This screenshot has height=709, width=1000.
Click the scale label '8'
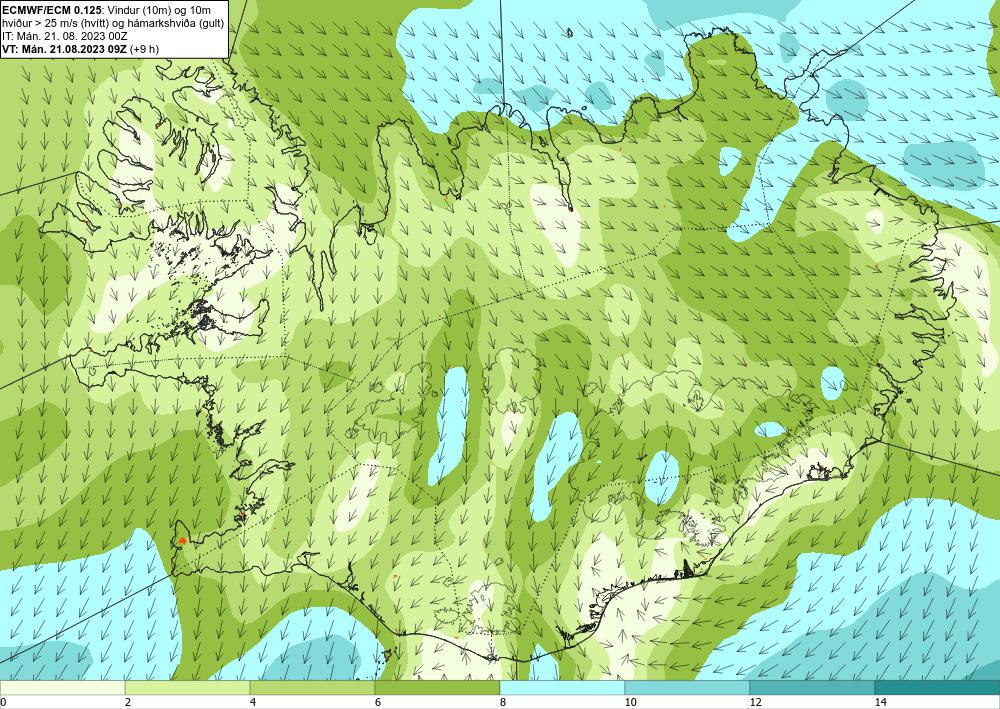coord(503,702)
